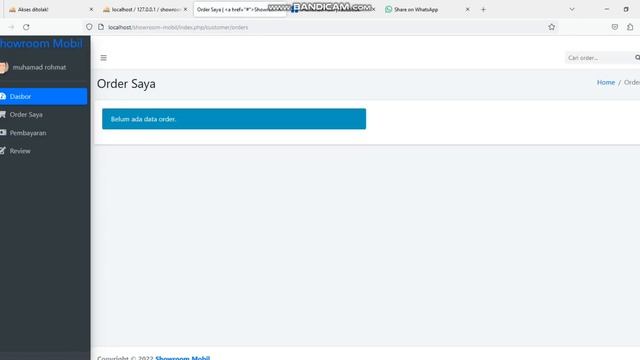
Task: Open a new browser tab
Action: (483, 9)
